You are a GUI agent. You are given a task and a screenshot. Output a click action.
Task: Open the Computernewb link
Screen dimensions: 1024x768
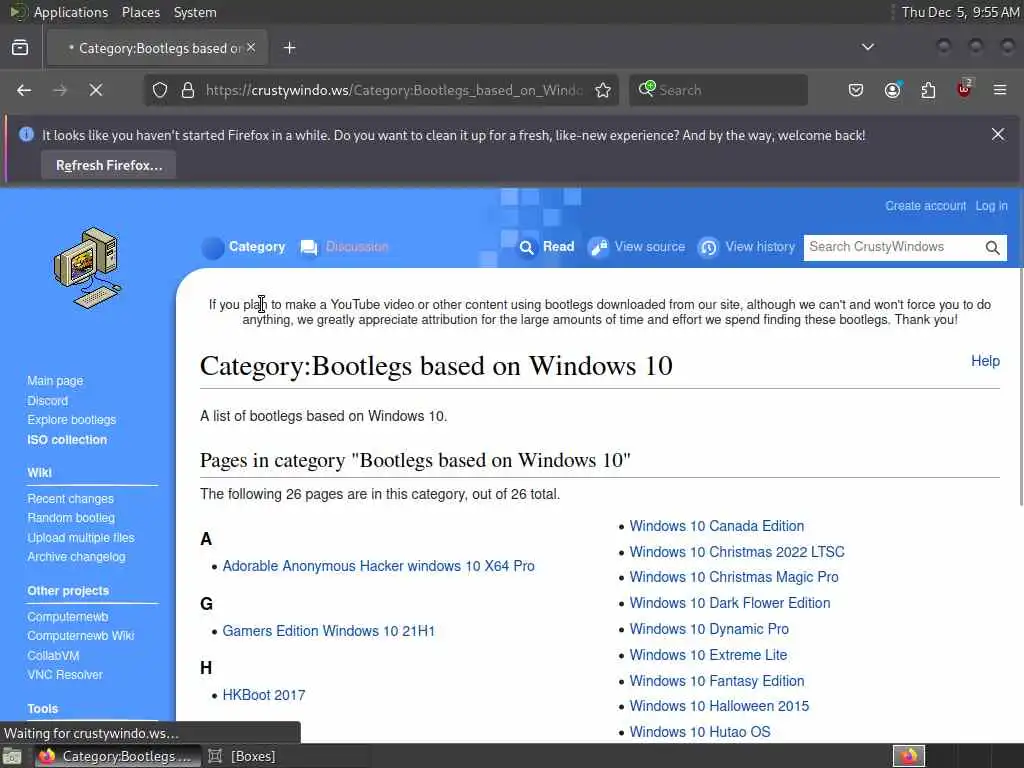click(68, 616)
